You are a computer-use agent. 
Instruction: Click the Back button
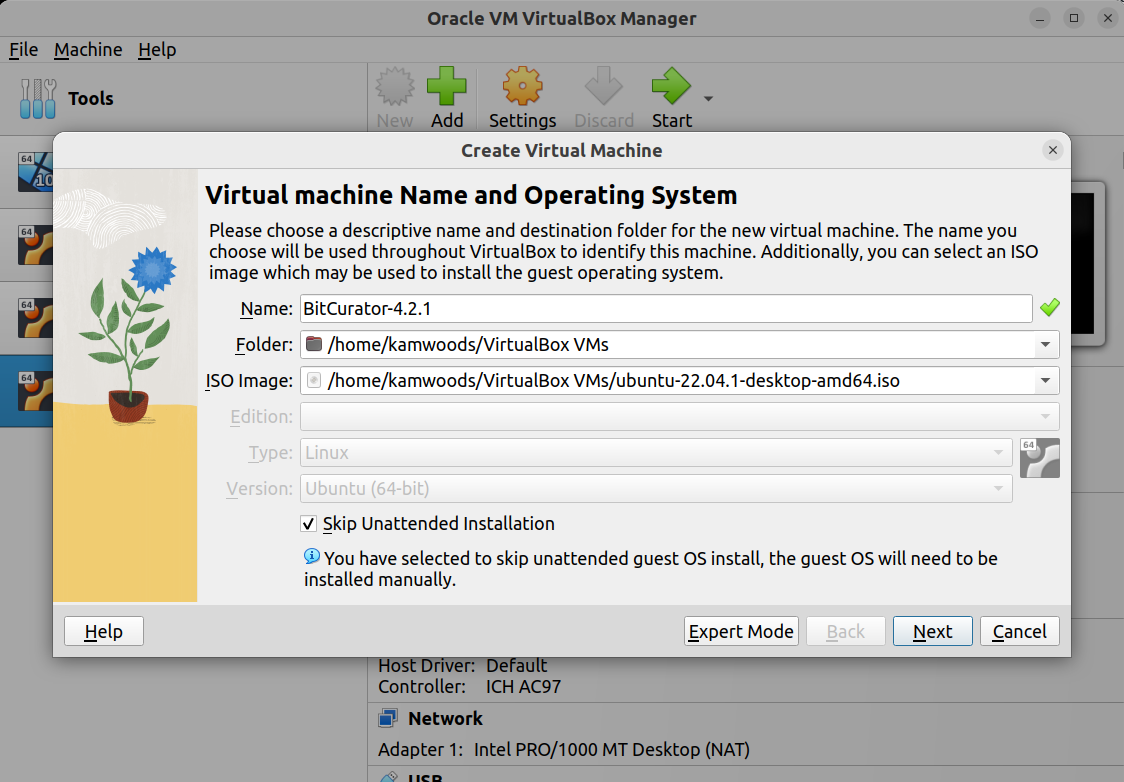pyautogui.click(x=846, y=631)
